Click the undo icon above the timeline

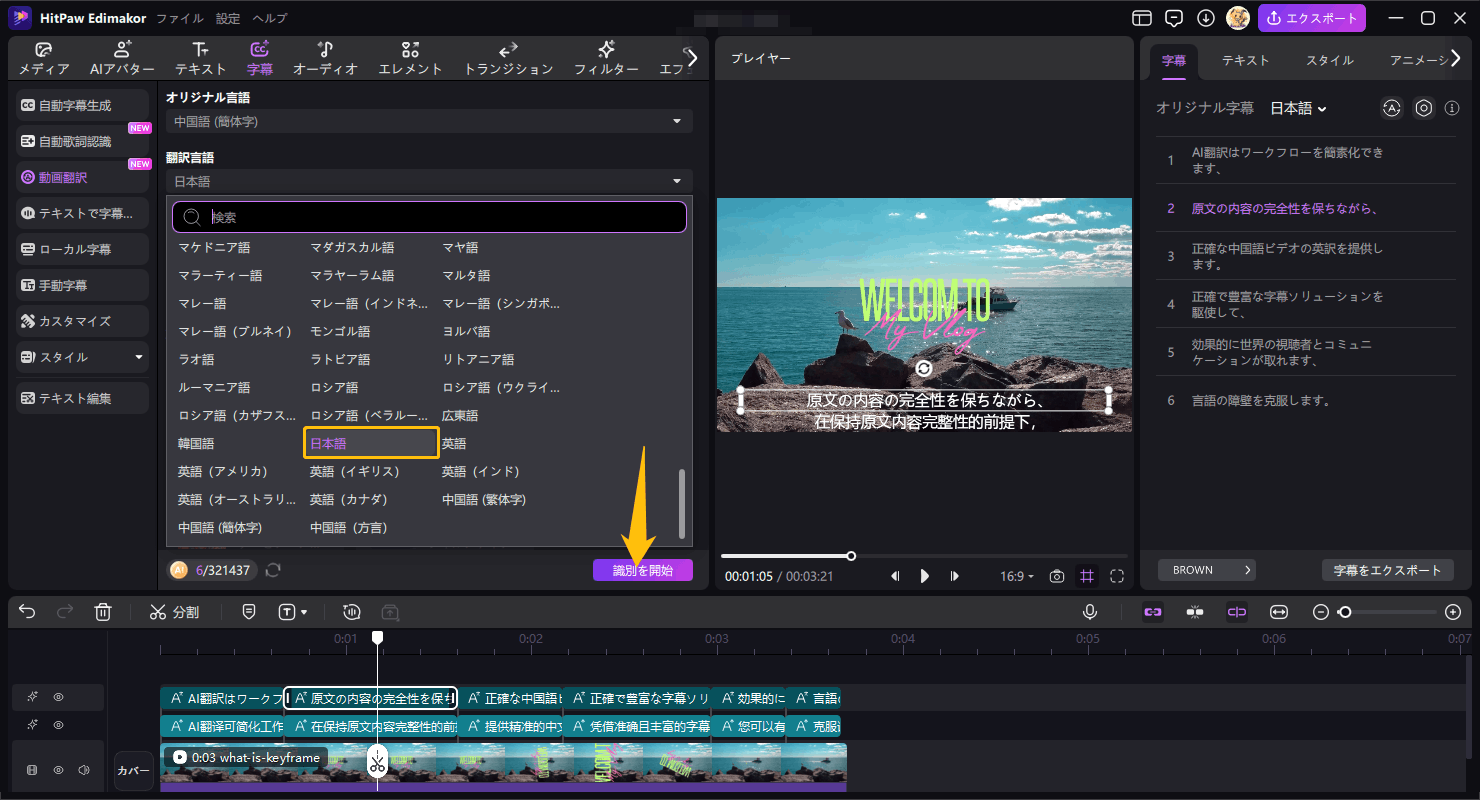tap(26, 611)
